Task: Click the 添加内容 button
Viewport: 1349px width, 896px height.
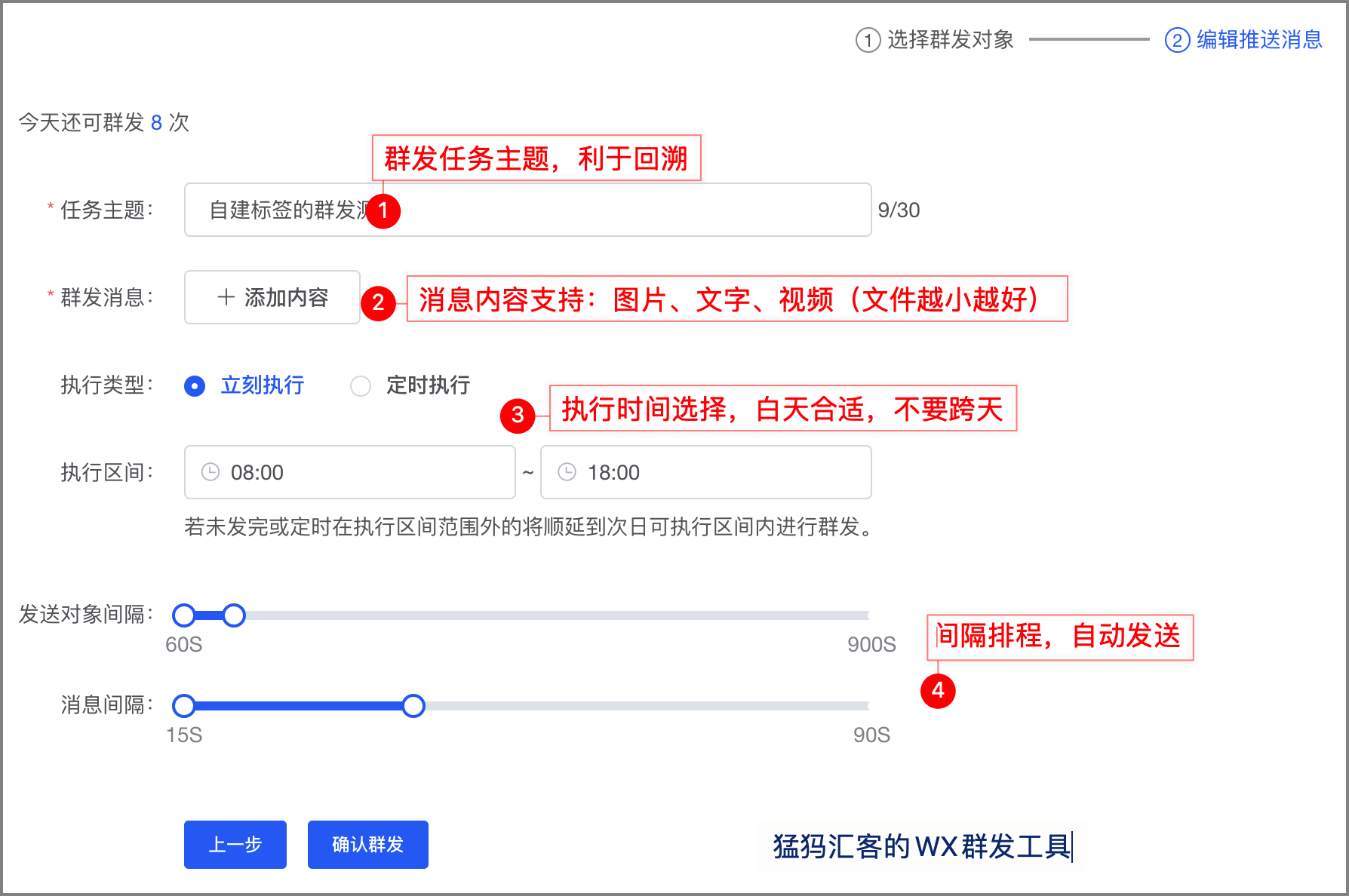Action: coord(272,297)
